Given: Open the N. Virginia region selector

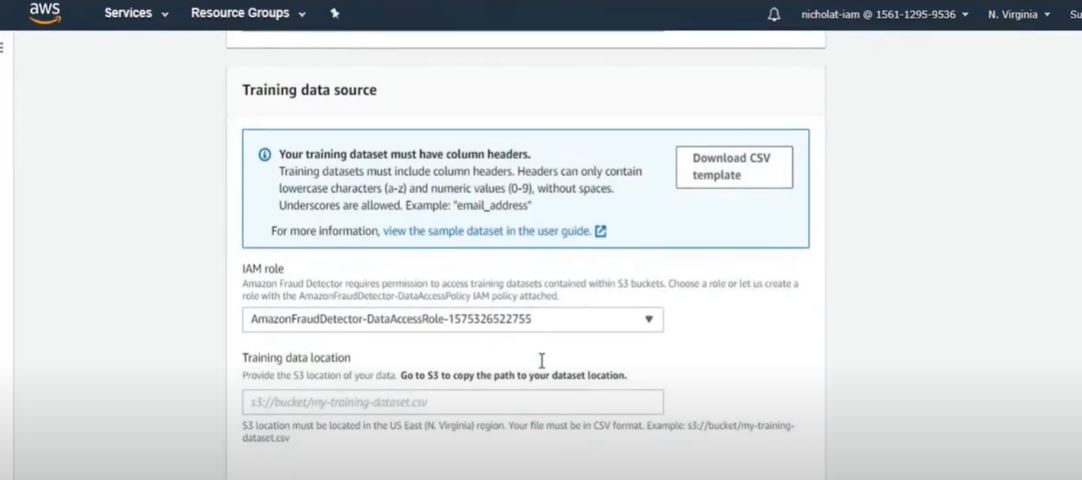Looking at the screenshot, I should point(1019,14).
